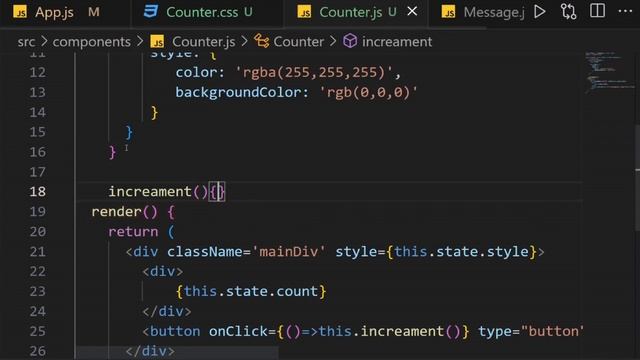The width and height of the screenshot is (640, 360).
Task: Open the More Actions ellipsis menu
Action: 625,11
